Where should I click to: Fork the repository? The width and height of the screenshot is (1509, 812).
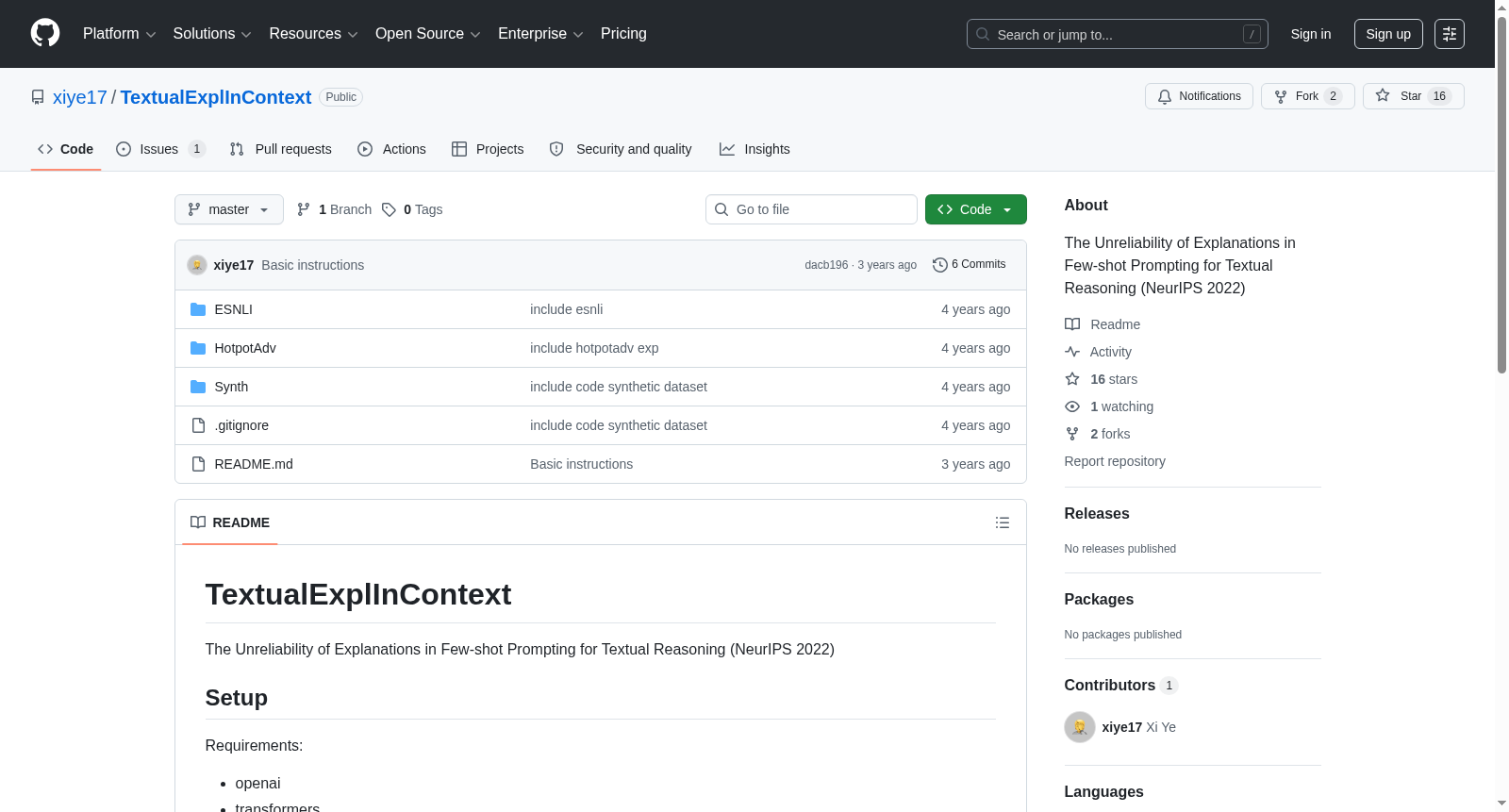1308,96
